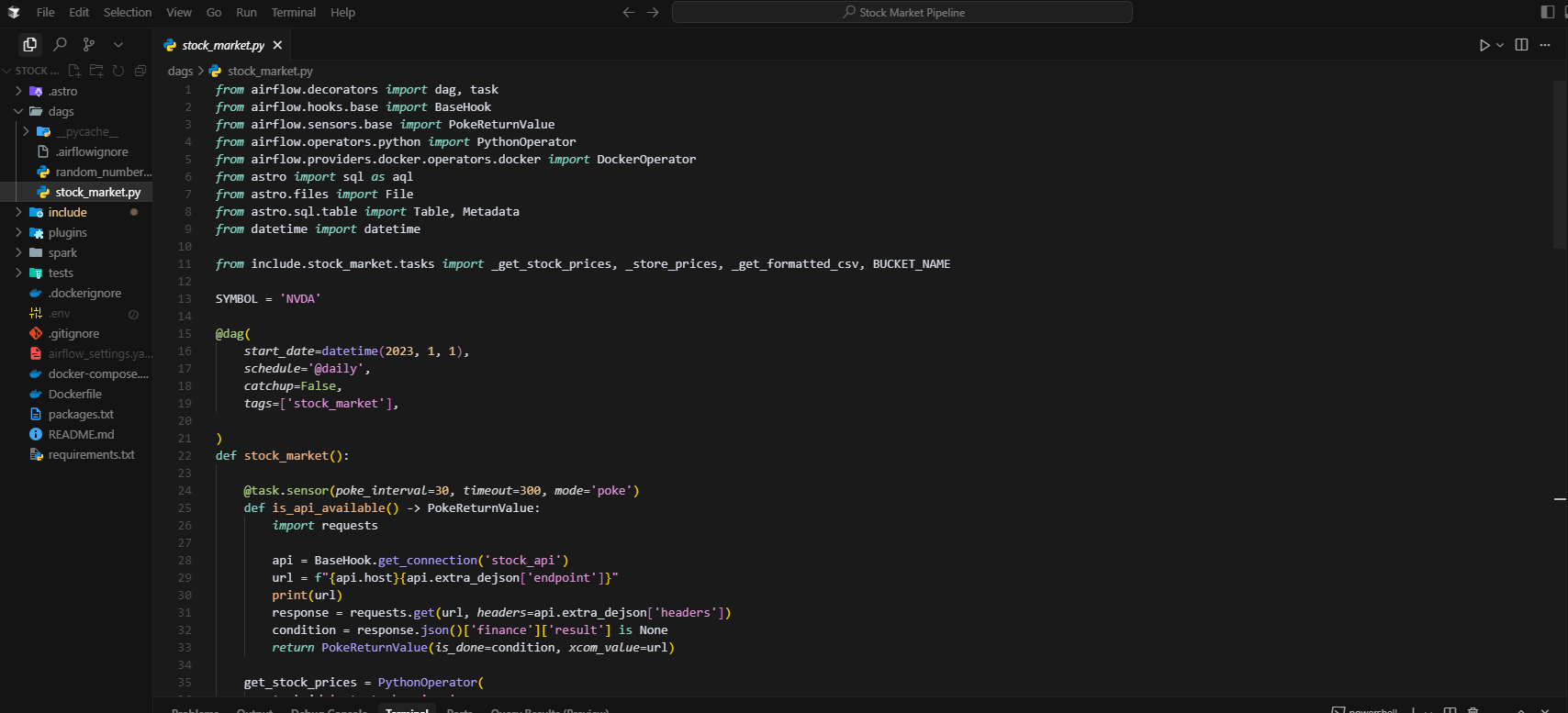1568x713 pixels.
Task: Click the @dag( decorator text
Action: pos(233,334)
